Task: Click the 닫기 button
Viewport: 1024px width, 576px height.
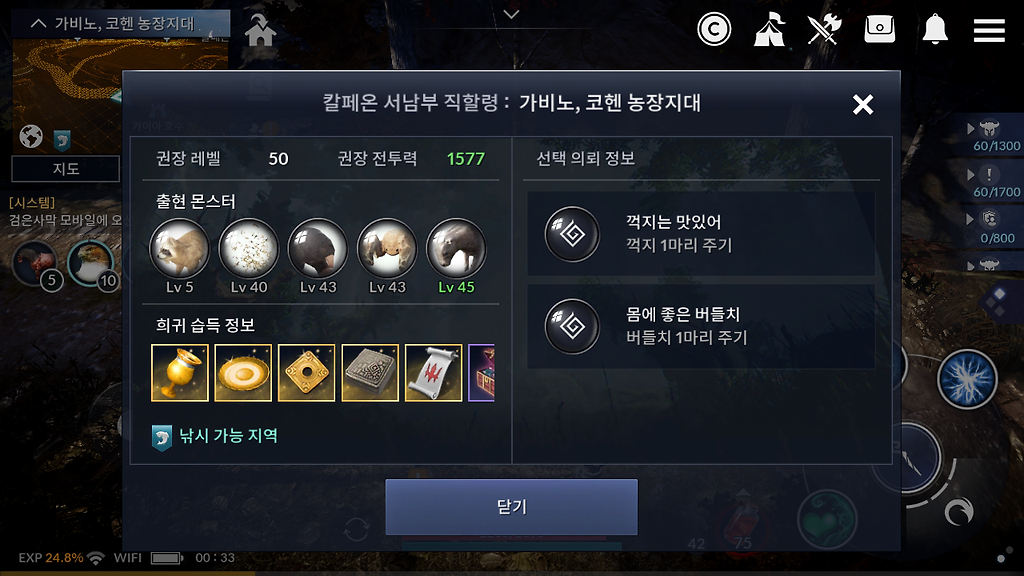Action: click(511, 507)
